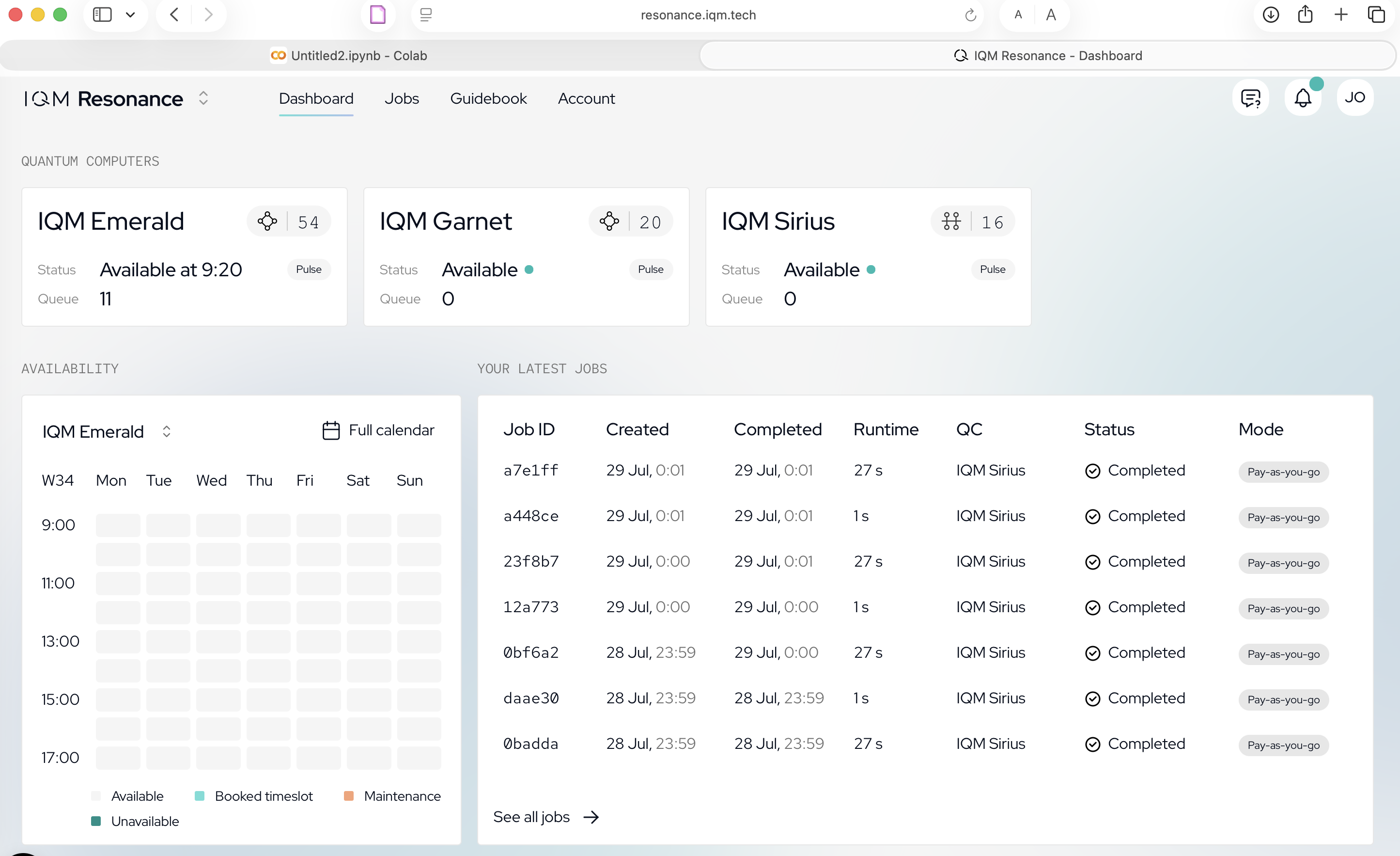Select the Sunday 17:00 availability slot
This screenshot has height=856, width=1400.
pos(419,758)
